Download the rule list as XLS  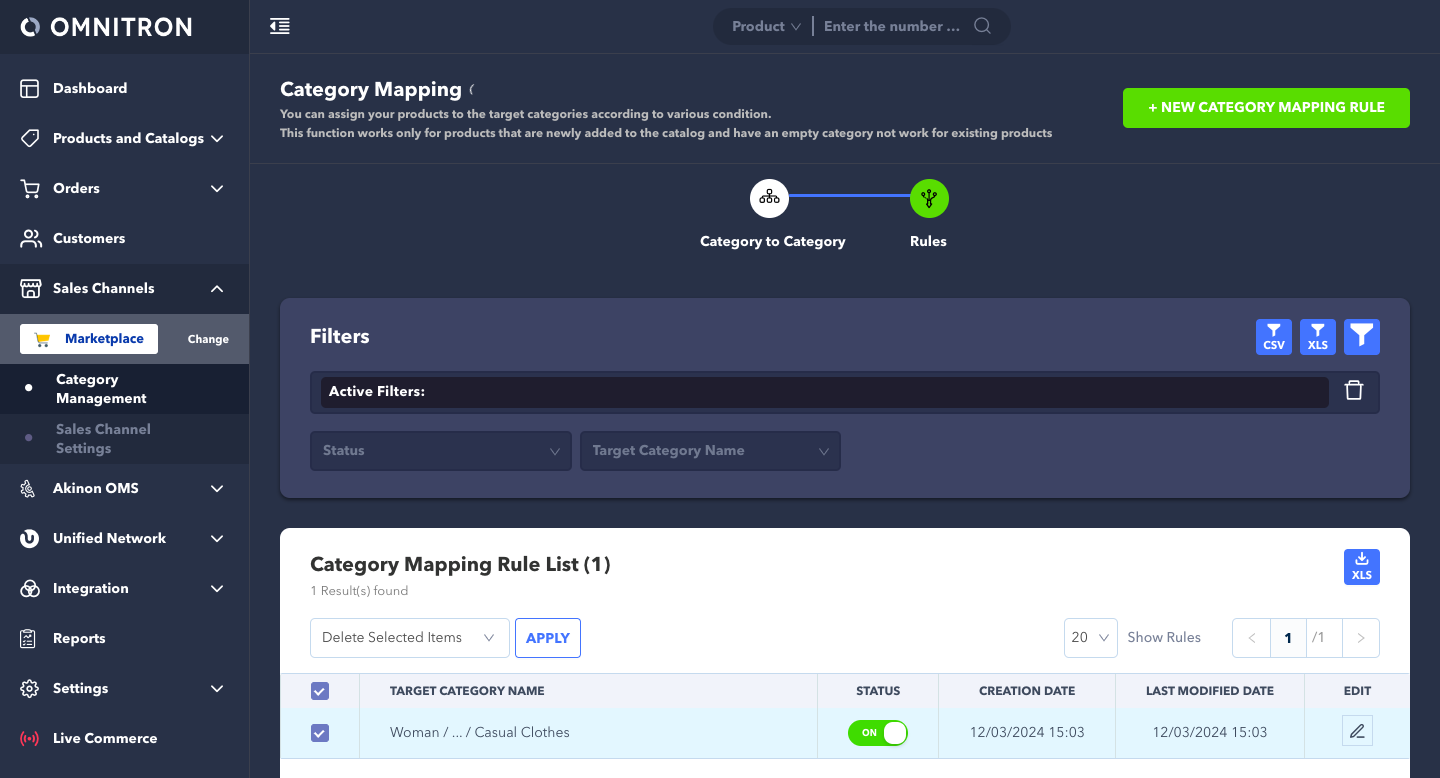1361,567
